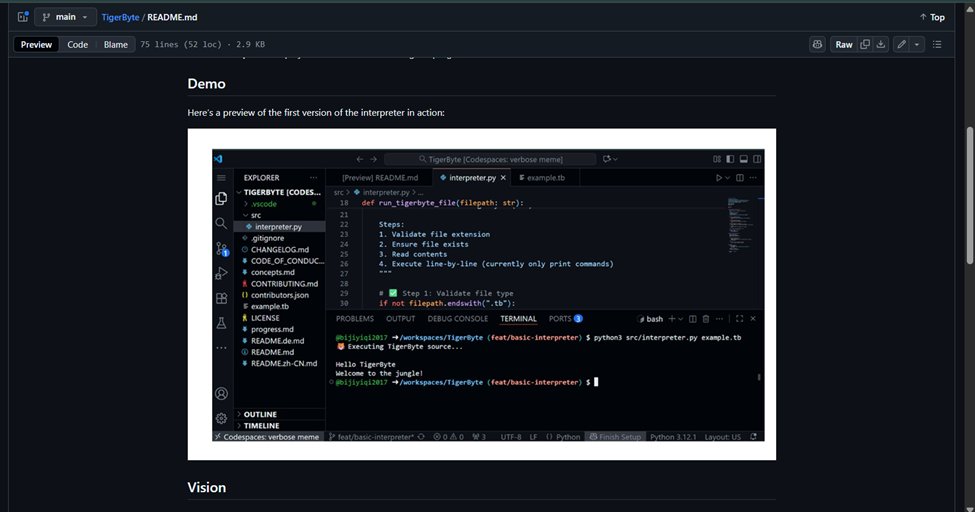This screenshot has width=975, height=512.
Task: Click '75 lines (52 loc) · 2.9 KB' text
Action: coord(203,45)
